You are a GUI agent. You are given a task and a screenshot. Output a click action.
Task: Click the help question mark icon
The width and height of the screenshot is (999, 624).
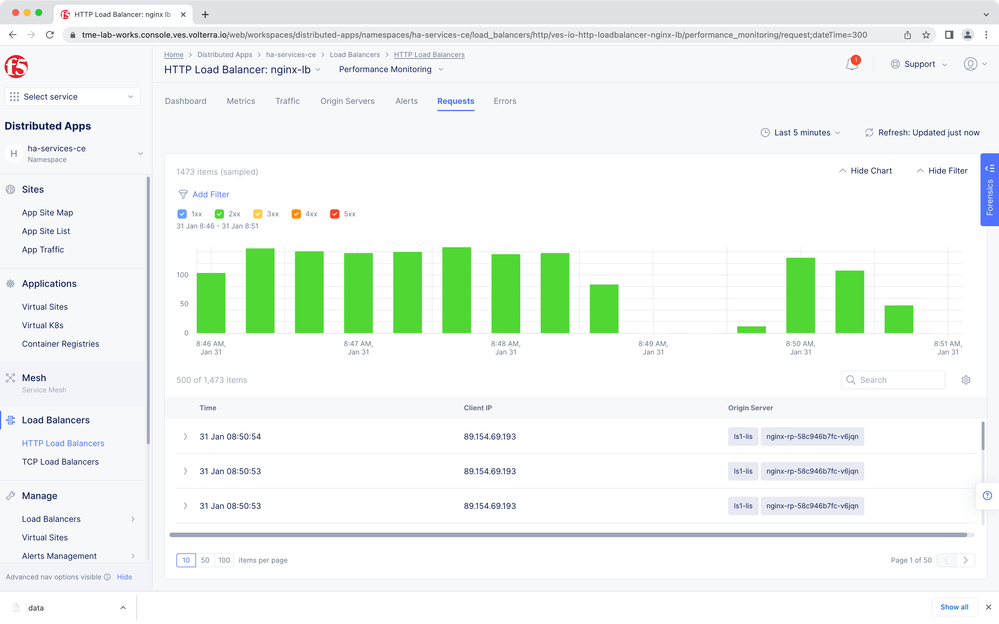[x=987, y=496]
